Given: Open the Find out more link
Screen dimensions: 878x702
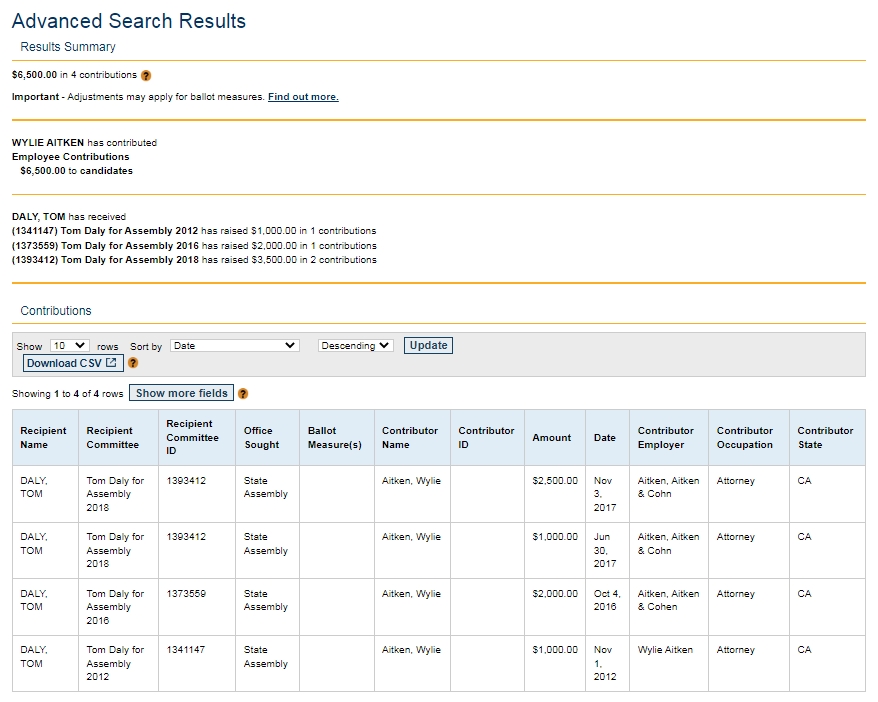Looking at the screenshot, I should click(303, 97).
